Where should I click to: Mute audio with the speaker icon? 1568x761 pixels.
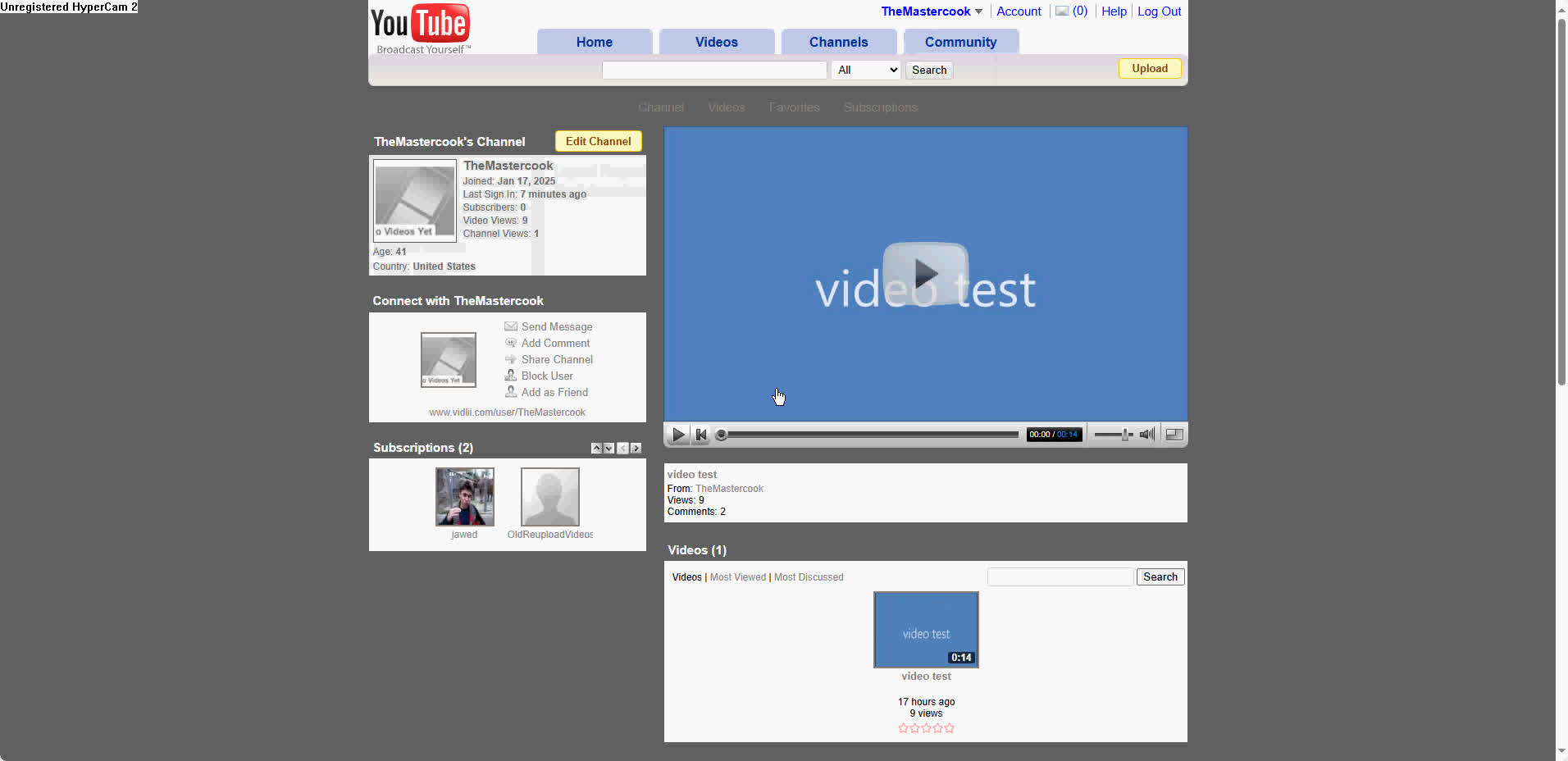1147,435
